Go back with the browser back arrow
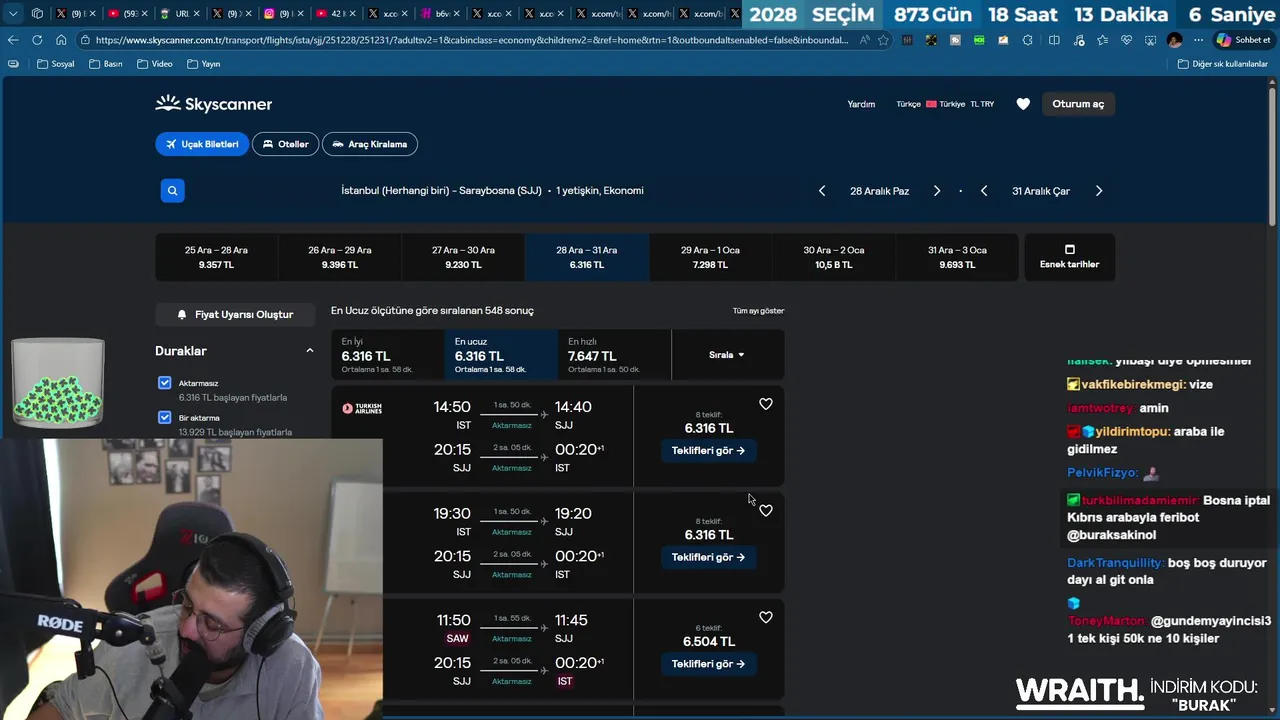 click(12, 40)
